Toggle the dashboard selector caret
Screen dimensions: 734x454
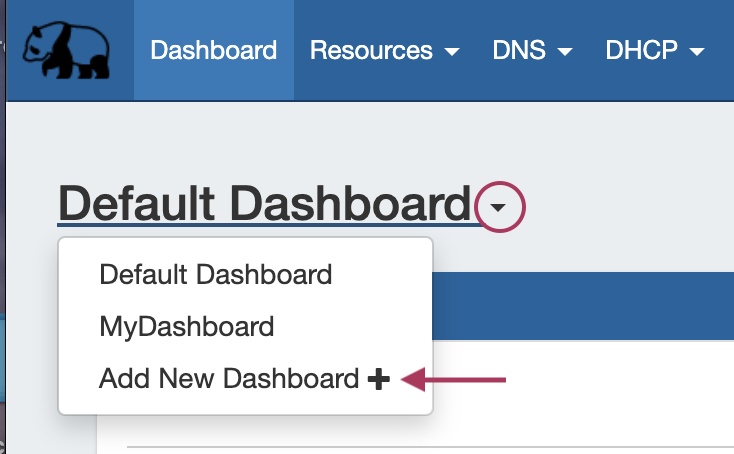click(499, 207)
